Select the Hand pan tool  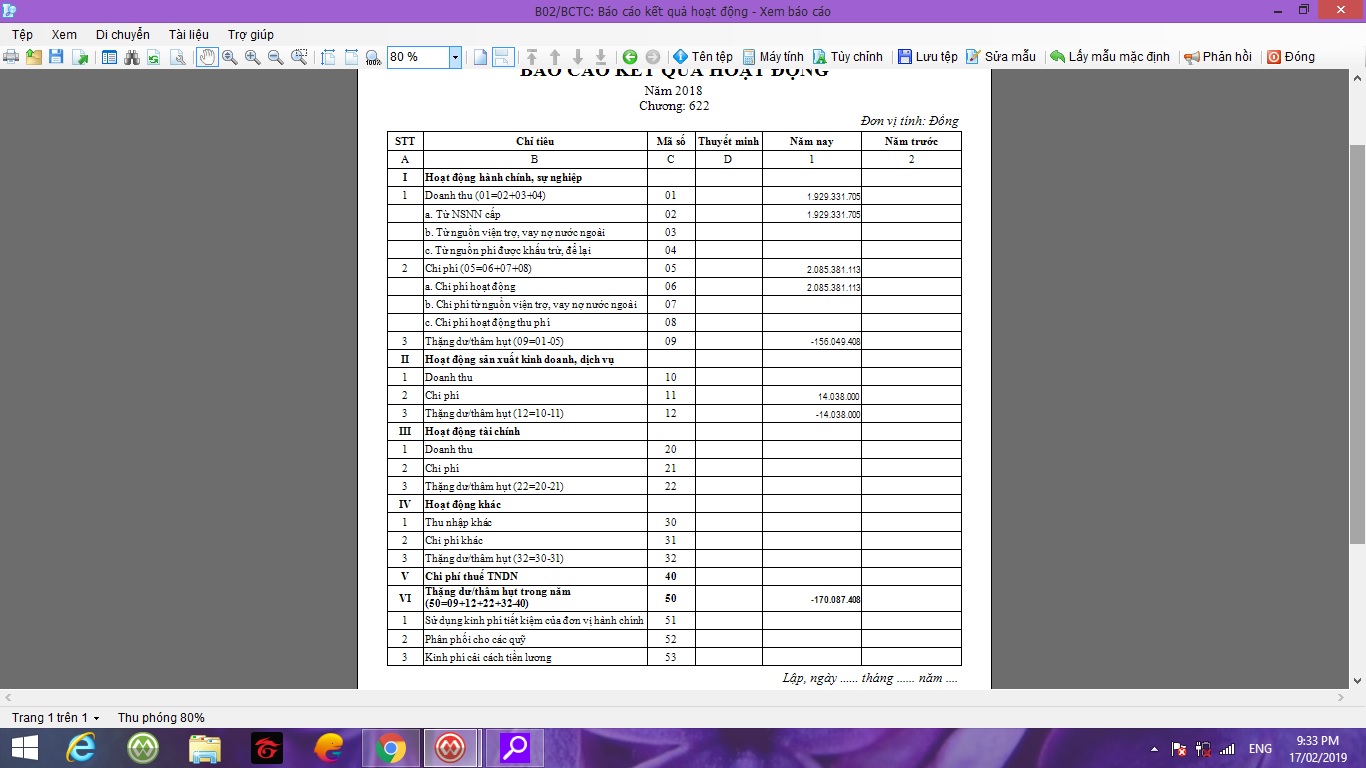(207, 57)
